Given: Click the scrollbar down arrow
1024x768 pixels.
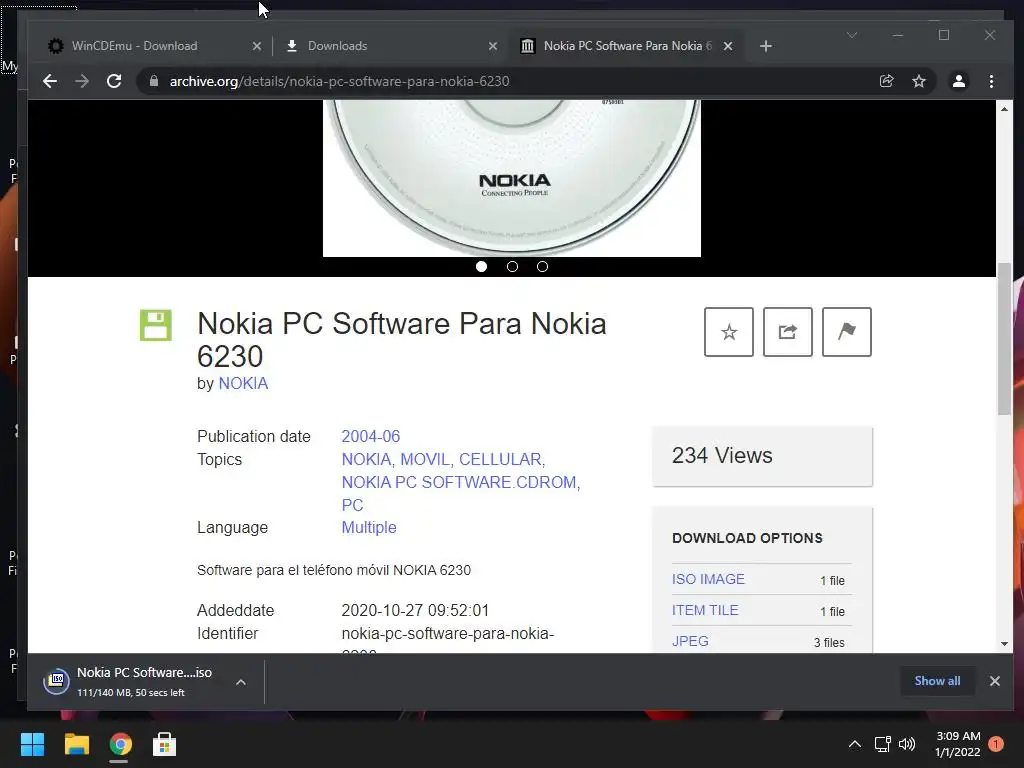Looking at the screenshot, I should pyautogui.click(x=1004, y=644).
